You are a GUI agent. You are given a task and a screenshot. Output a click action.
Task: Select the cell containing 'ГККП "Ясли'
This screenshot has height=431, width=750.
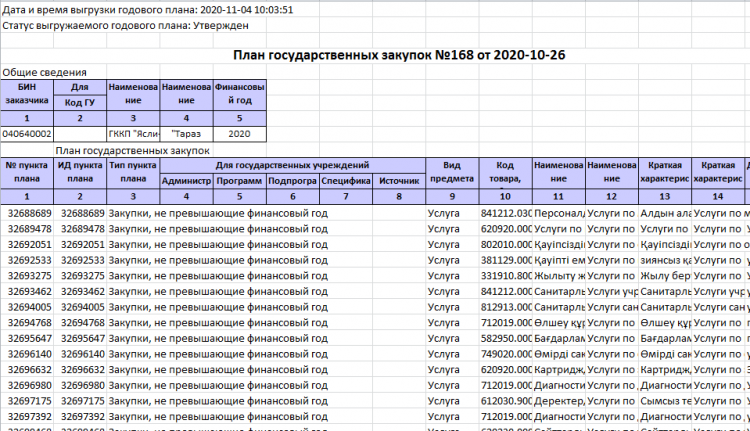point(133,134)
